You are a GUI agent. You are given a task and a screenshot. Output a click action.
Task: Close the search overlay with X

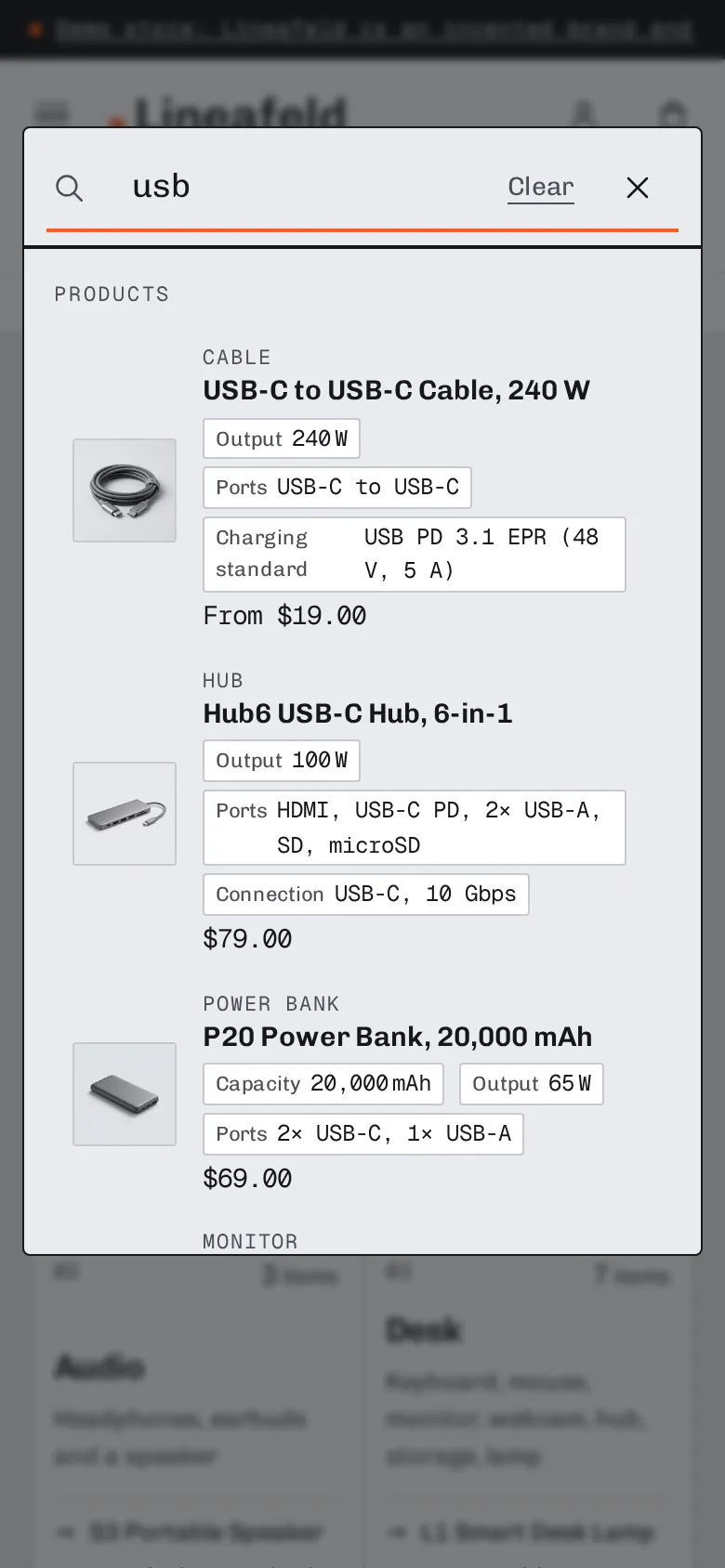click(638, 188)
